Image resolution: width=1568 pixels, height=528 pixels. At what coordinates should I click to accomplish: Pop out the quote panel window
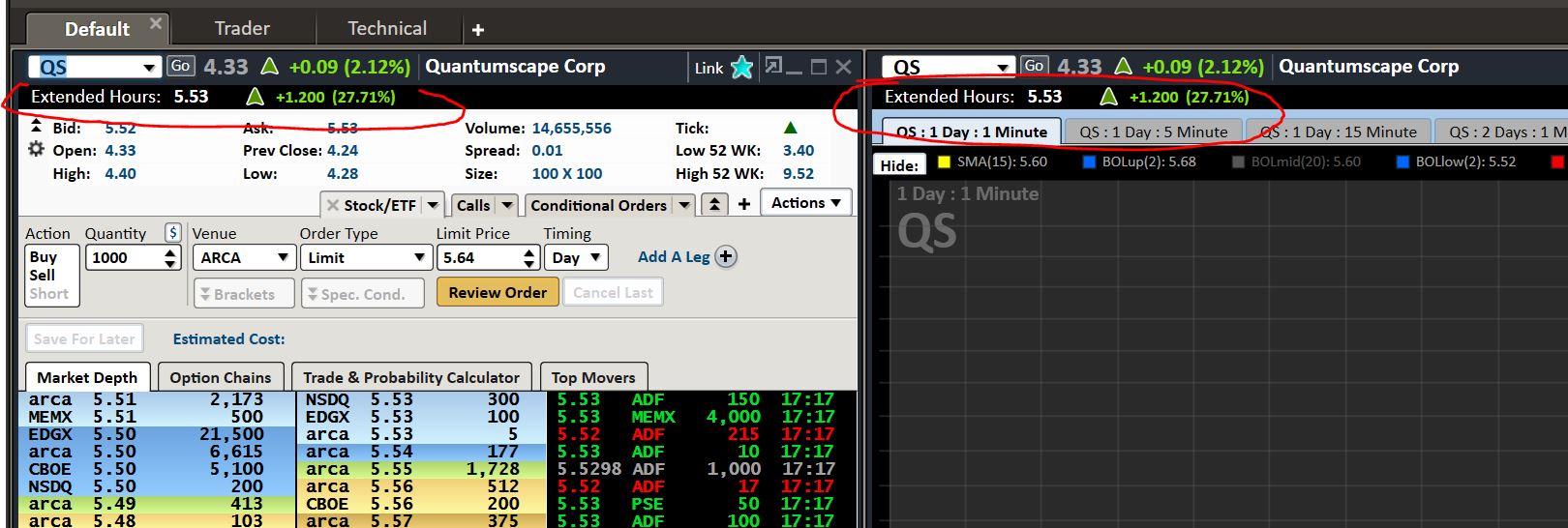point(773,66)
